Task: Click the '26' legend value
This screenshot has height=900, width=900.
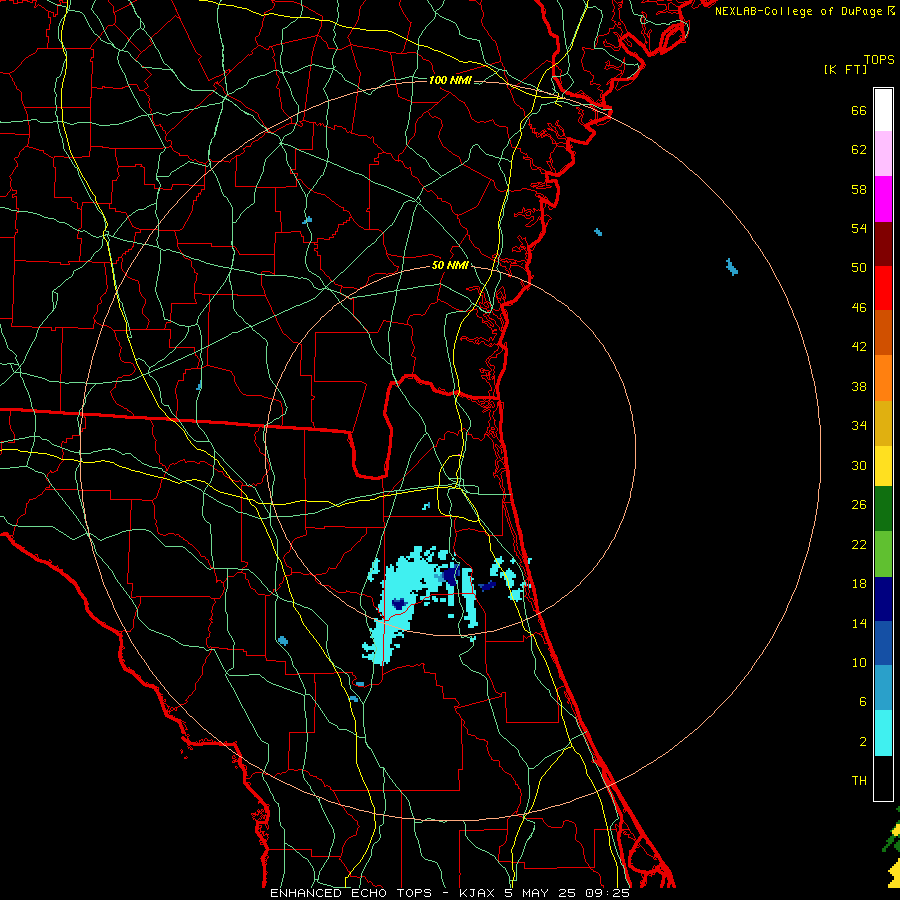Action: [859, 505]
